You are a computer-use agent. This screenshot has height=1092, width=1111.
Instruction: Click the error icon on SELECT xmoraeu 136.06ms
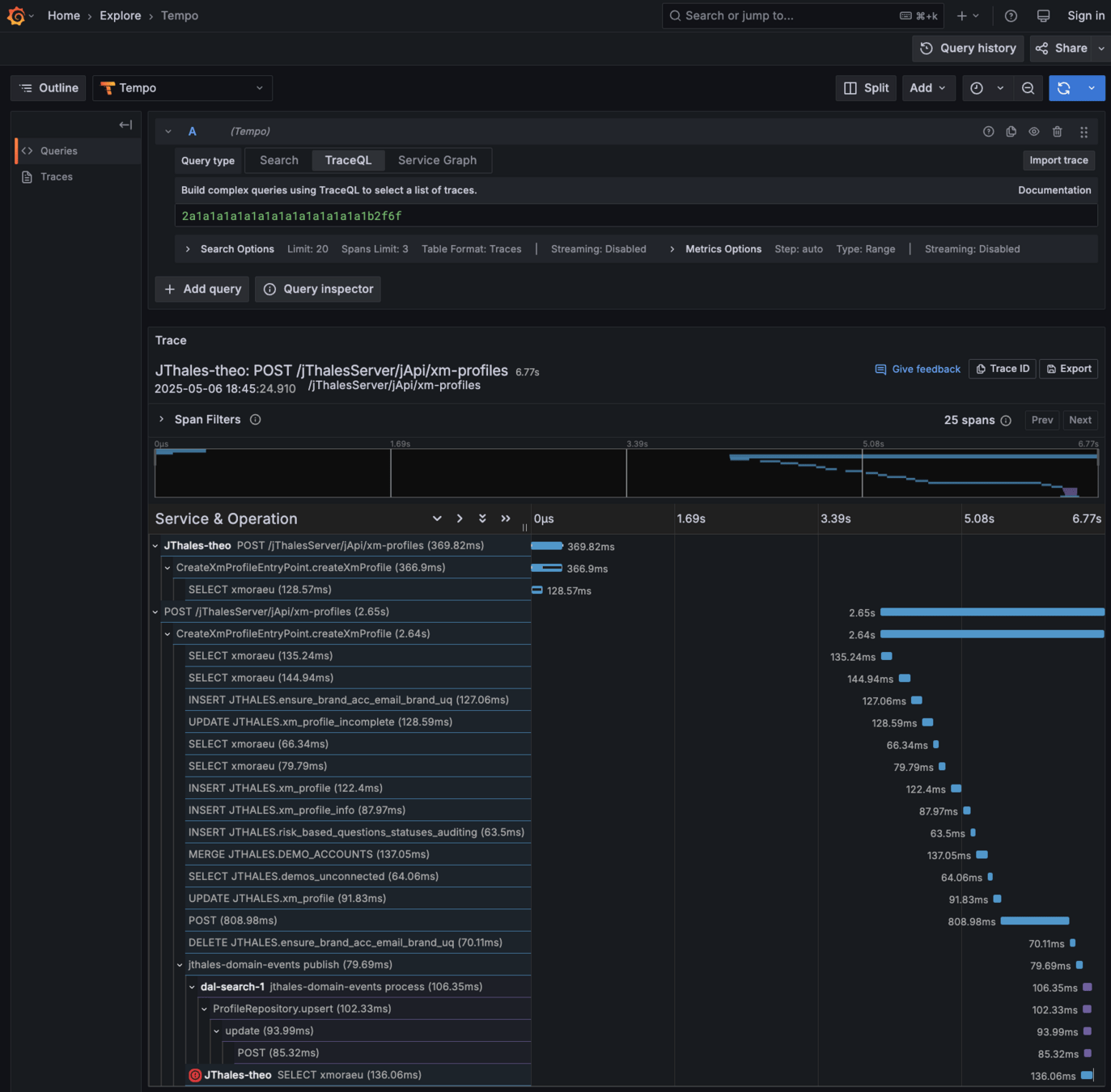pyautogui.click(x=195, y=1075)
